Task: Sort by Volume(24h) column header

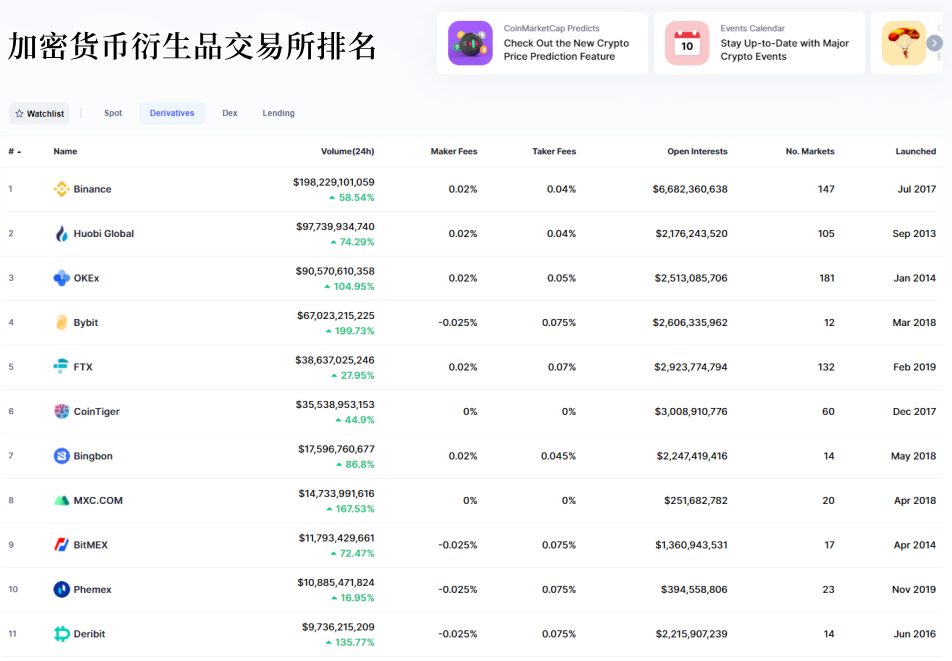Action: [x=347, y=151]
